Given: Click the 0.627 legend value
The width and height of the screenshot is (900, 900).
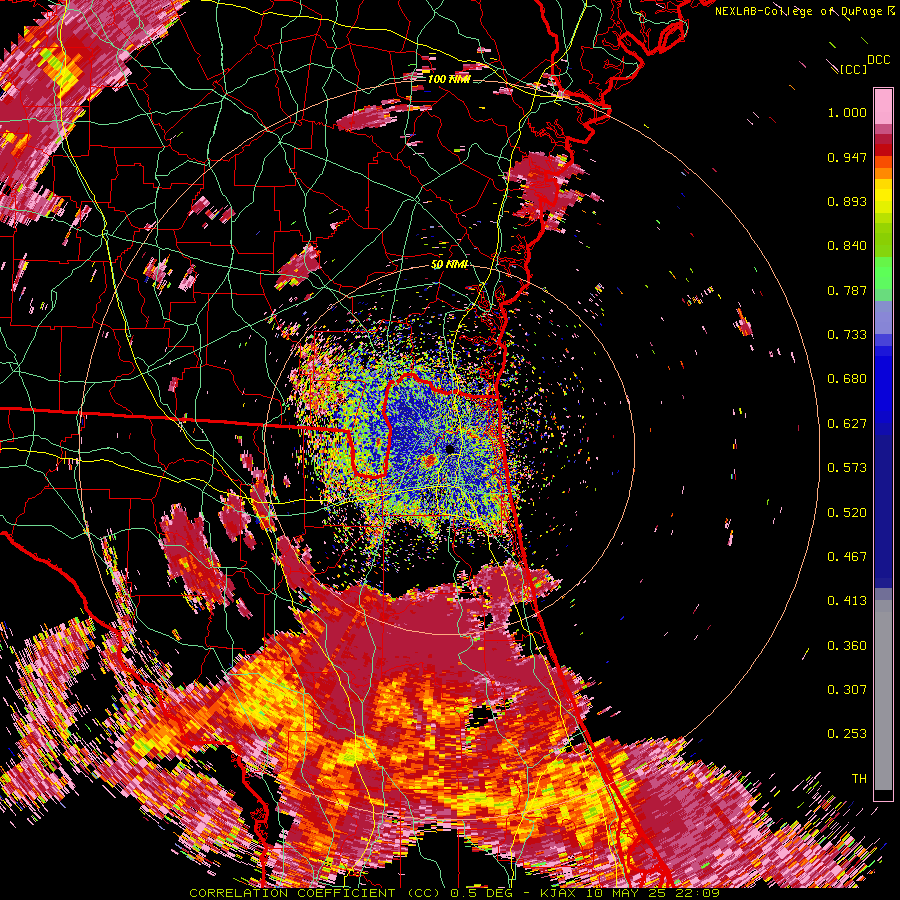Looking at the screenshot, I should pyautogui.click(x=847, y=424).
